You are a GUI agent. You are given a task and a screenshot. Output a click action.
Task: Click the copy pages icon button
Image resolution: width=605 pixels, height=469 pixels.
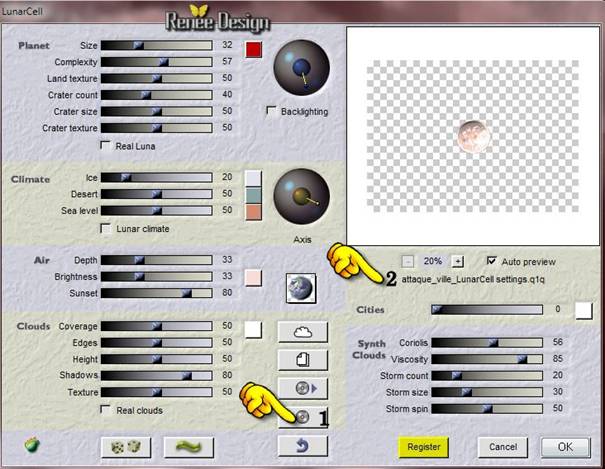pyautogui.click(x=303, y=360)
